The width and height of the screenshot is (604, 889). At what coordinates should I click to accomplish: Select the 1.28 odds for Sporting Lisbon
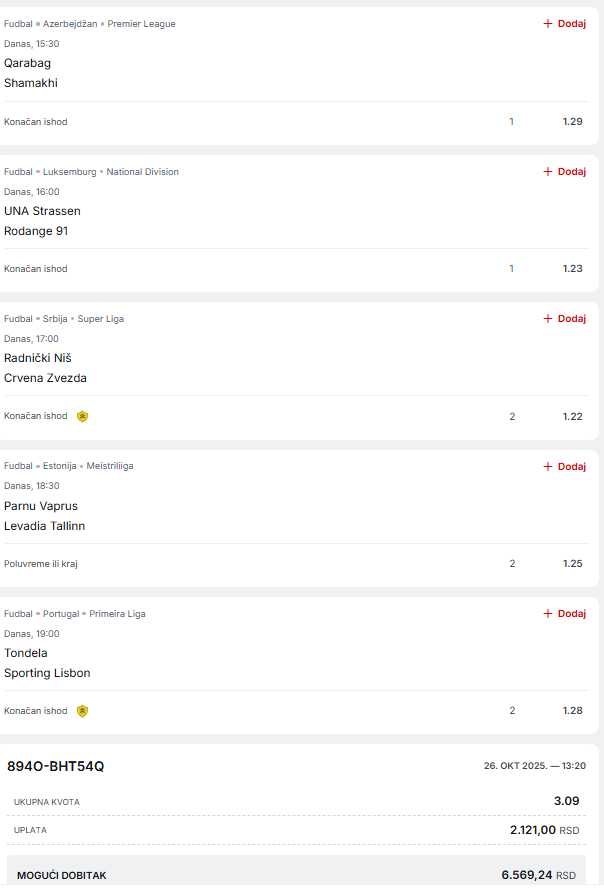[572, 711]
